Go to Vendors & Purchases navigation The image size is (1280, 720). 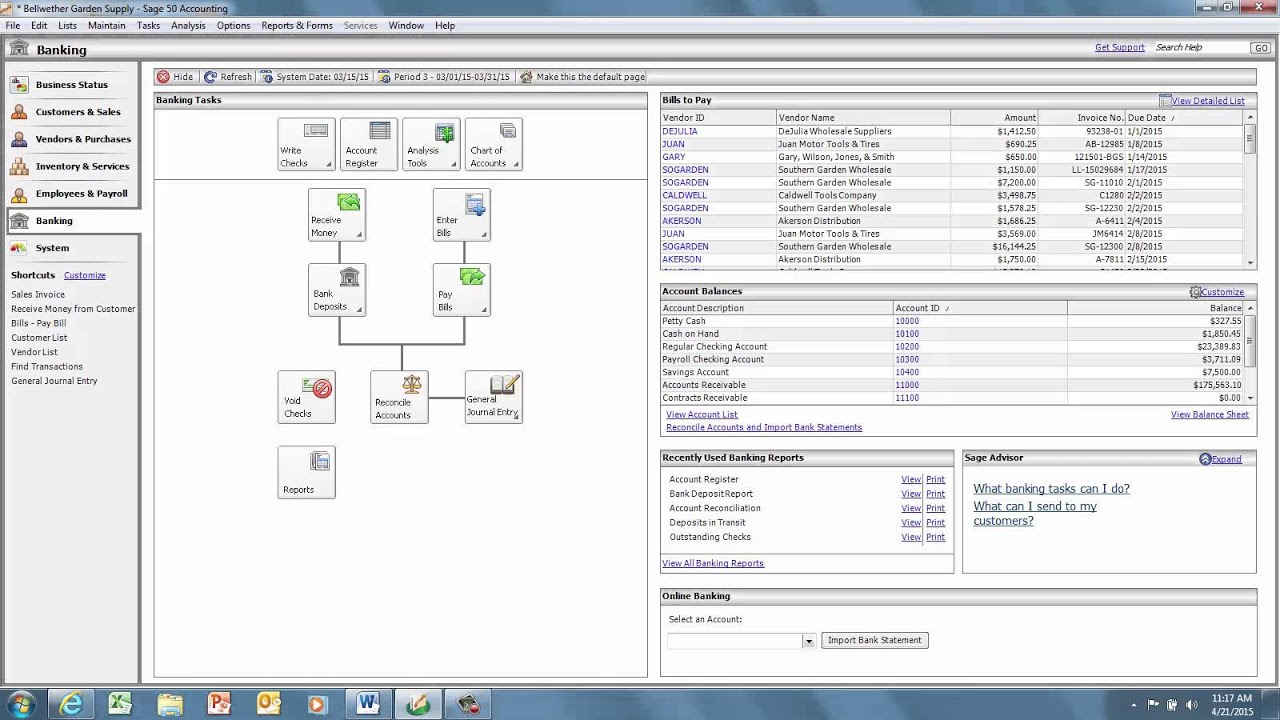pos(71,139)
